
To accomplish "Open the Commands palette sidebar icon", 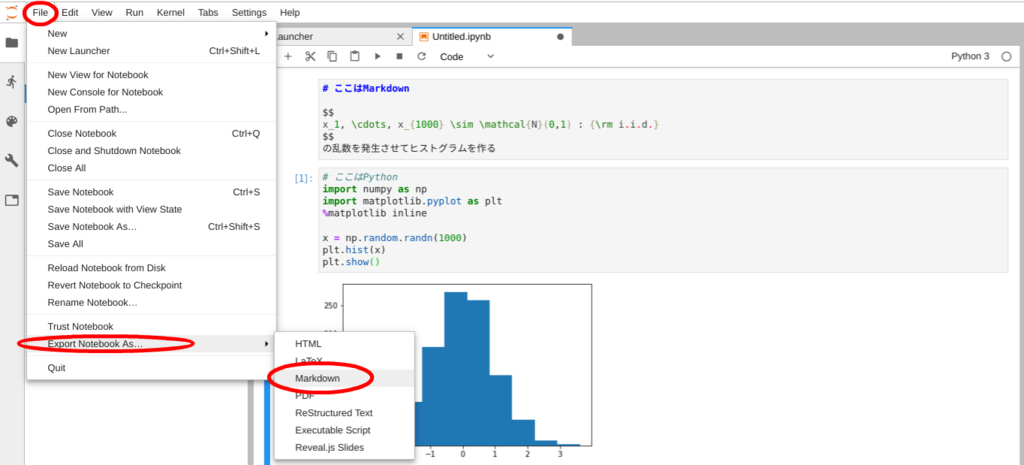I will pyautogui.click(x=12, y=121).
